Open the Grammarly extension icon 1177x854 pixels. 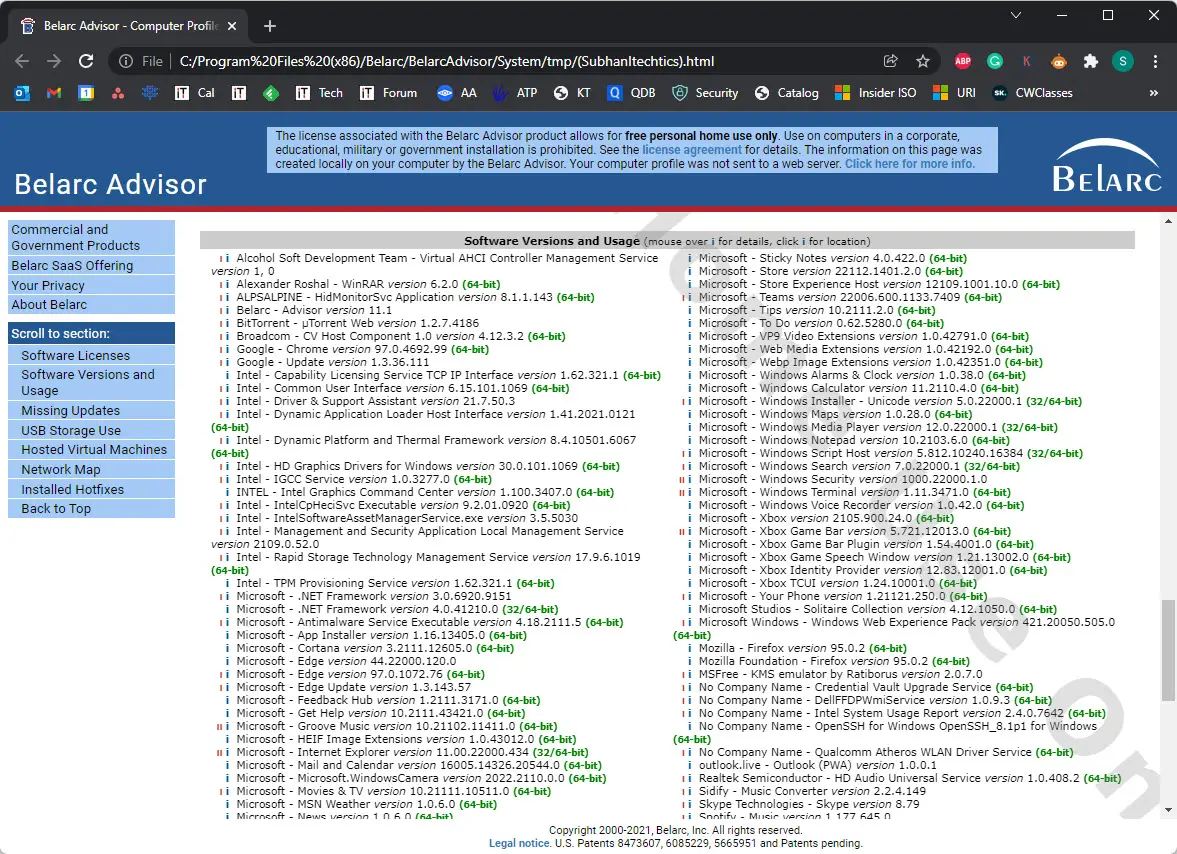tap(995, 62)
